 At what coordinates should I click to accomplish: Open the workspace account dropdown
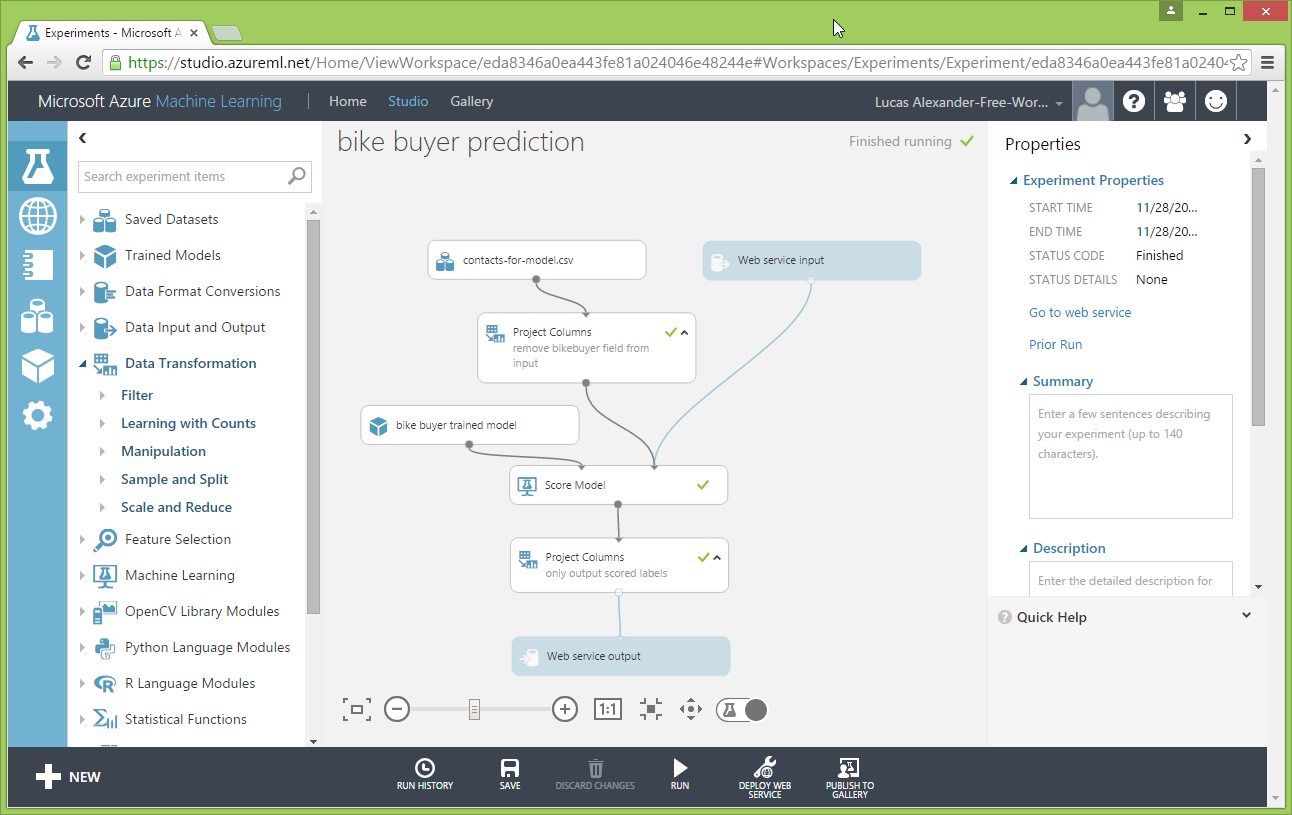pyautogui.click(x=969, y=102)
